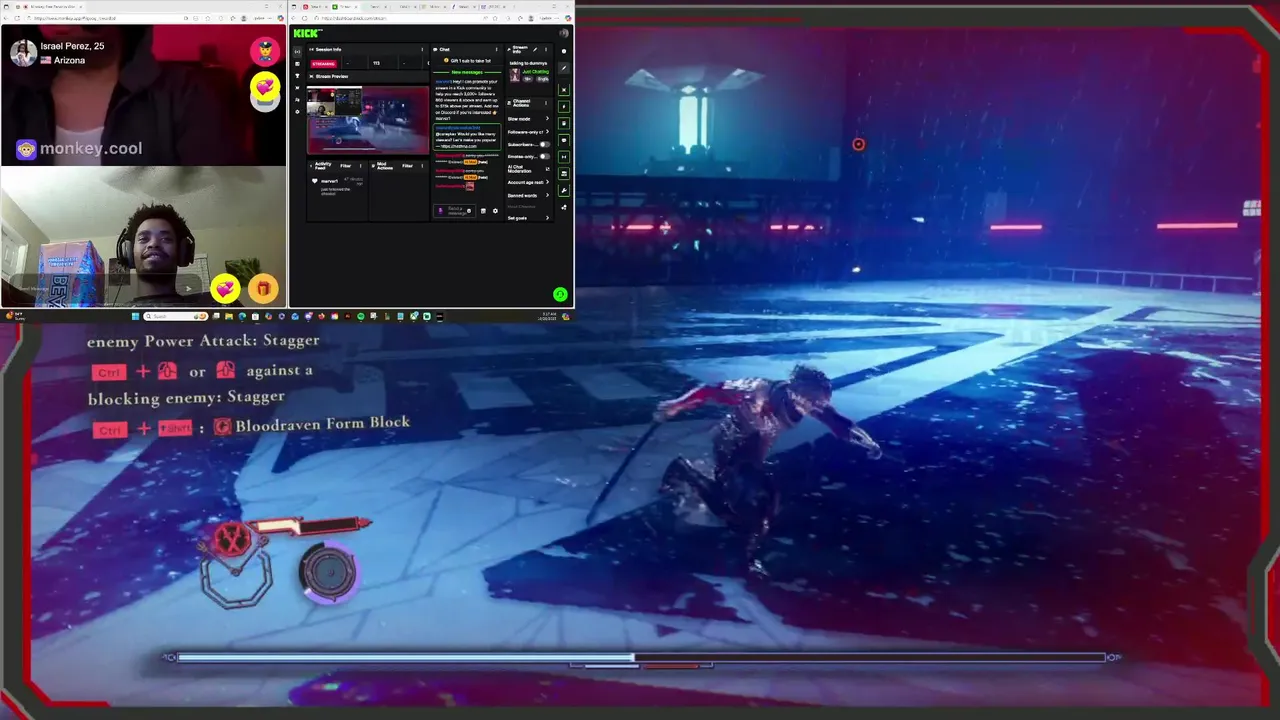Open Session Info three-dot menu
Screen dimensions: 1280x720
(x=422, y=49)
